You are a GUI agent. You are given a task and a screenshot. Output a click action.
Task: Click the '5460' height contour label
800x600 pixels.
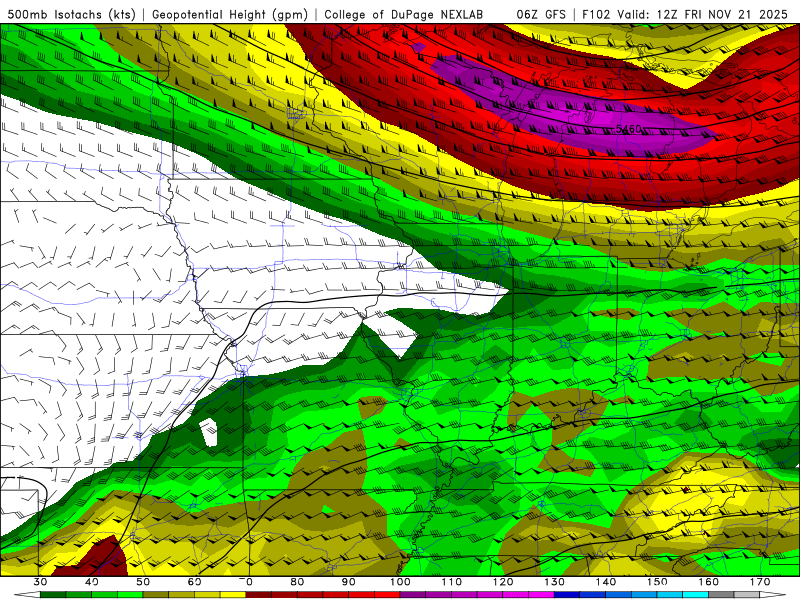pos(629,129)
